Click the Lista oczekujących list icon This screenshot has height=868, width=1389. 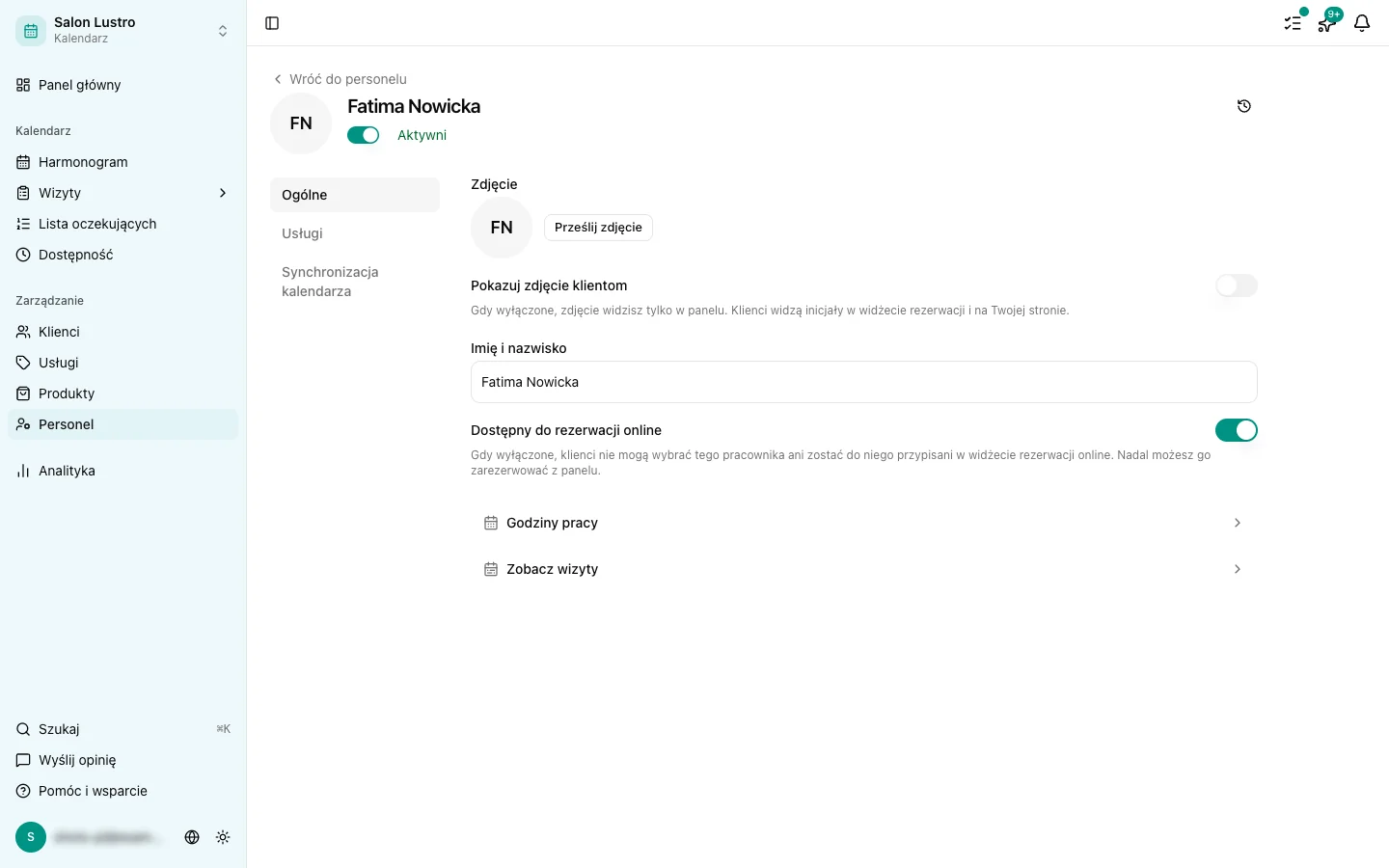tap(23, 224)
